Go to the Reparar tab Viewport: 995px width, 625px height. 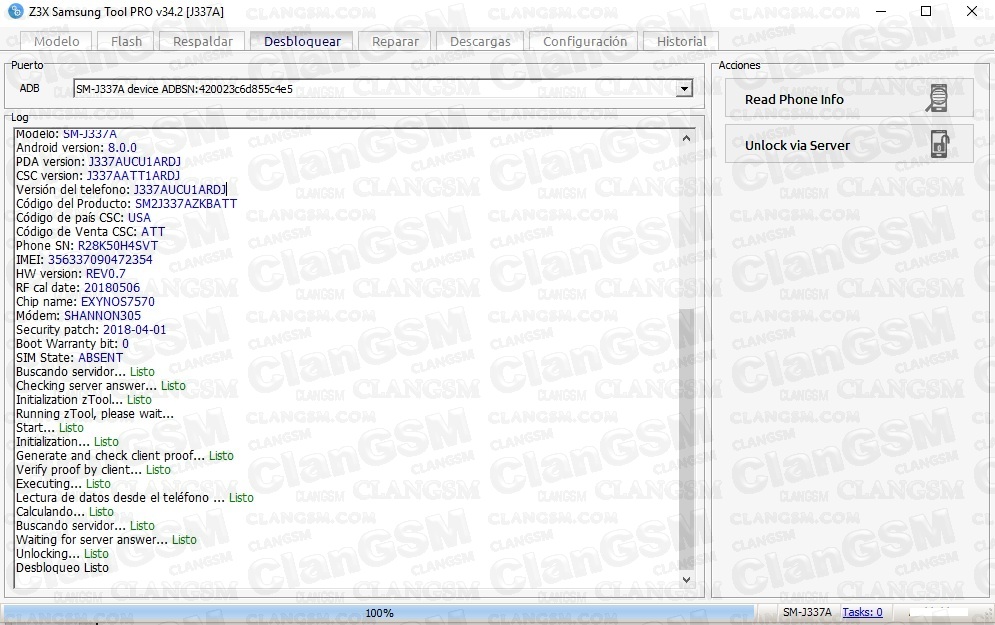click(395, 41)
